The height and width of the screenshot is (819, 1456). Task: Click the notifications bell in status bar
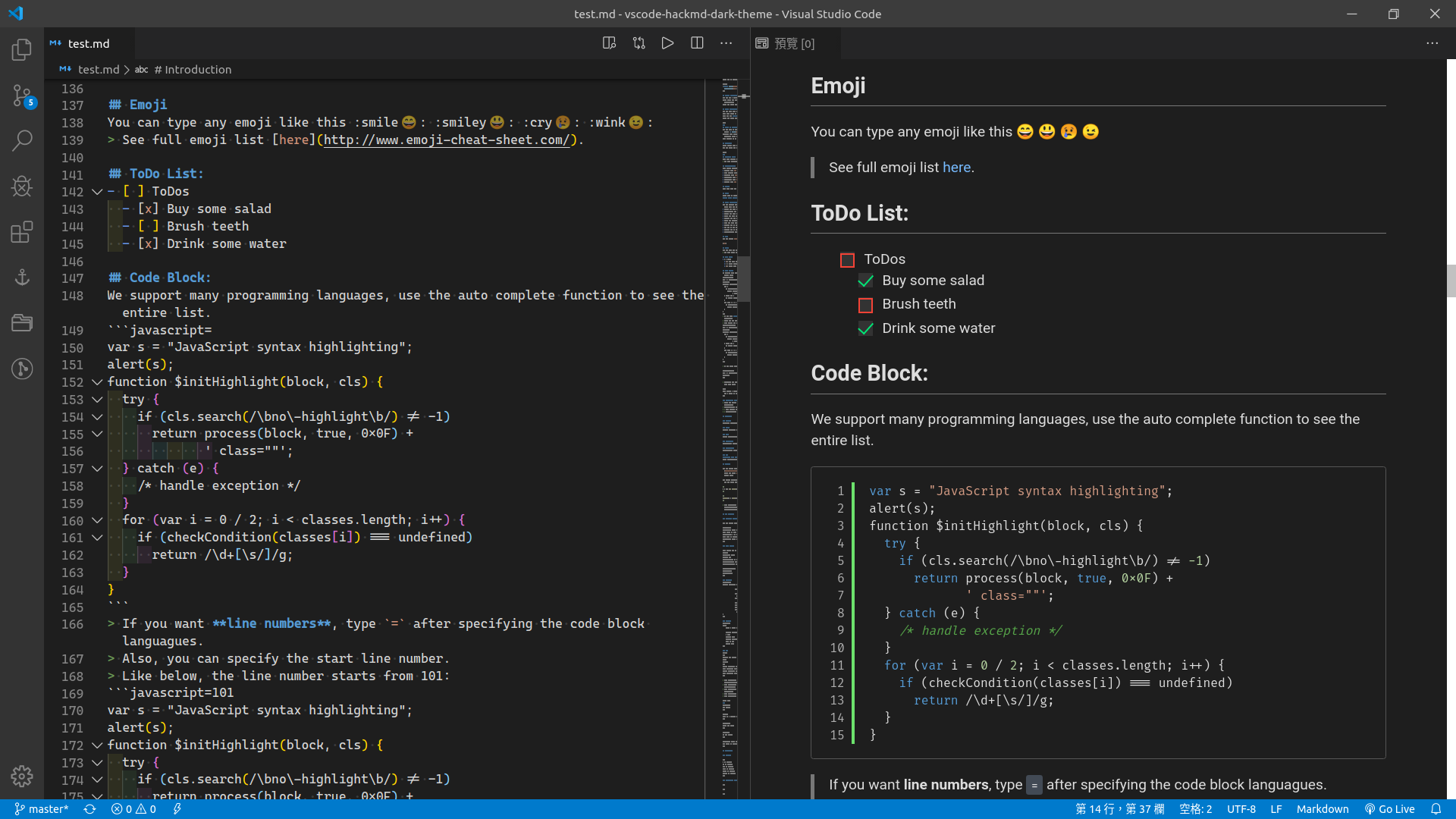point(1436,809)
